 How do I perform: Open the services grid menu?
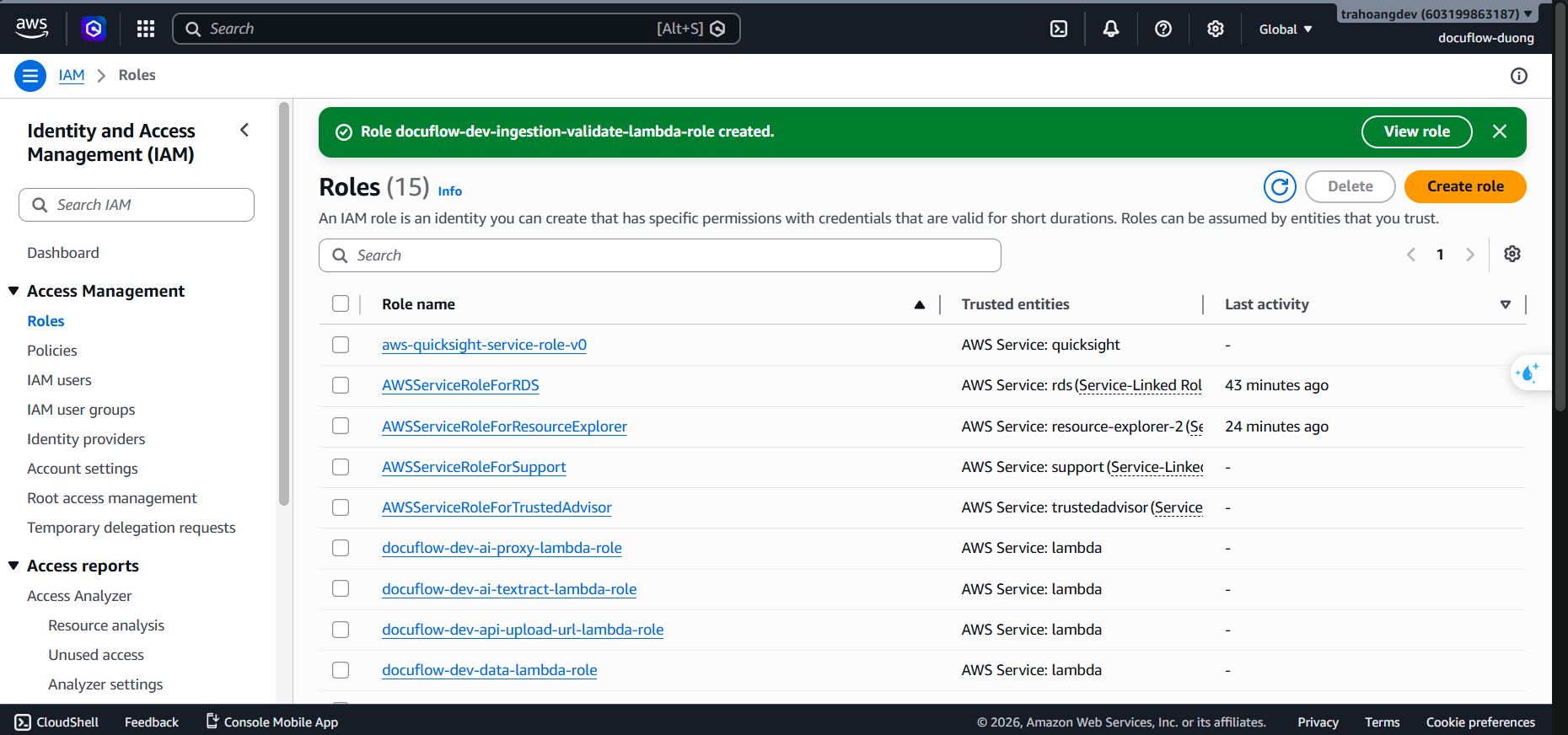click(x=146, y=29)
